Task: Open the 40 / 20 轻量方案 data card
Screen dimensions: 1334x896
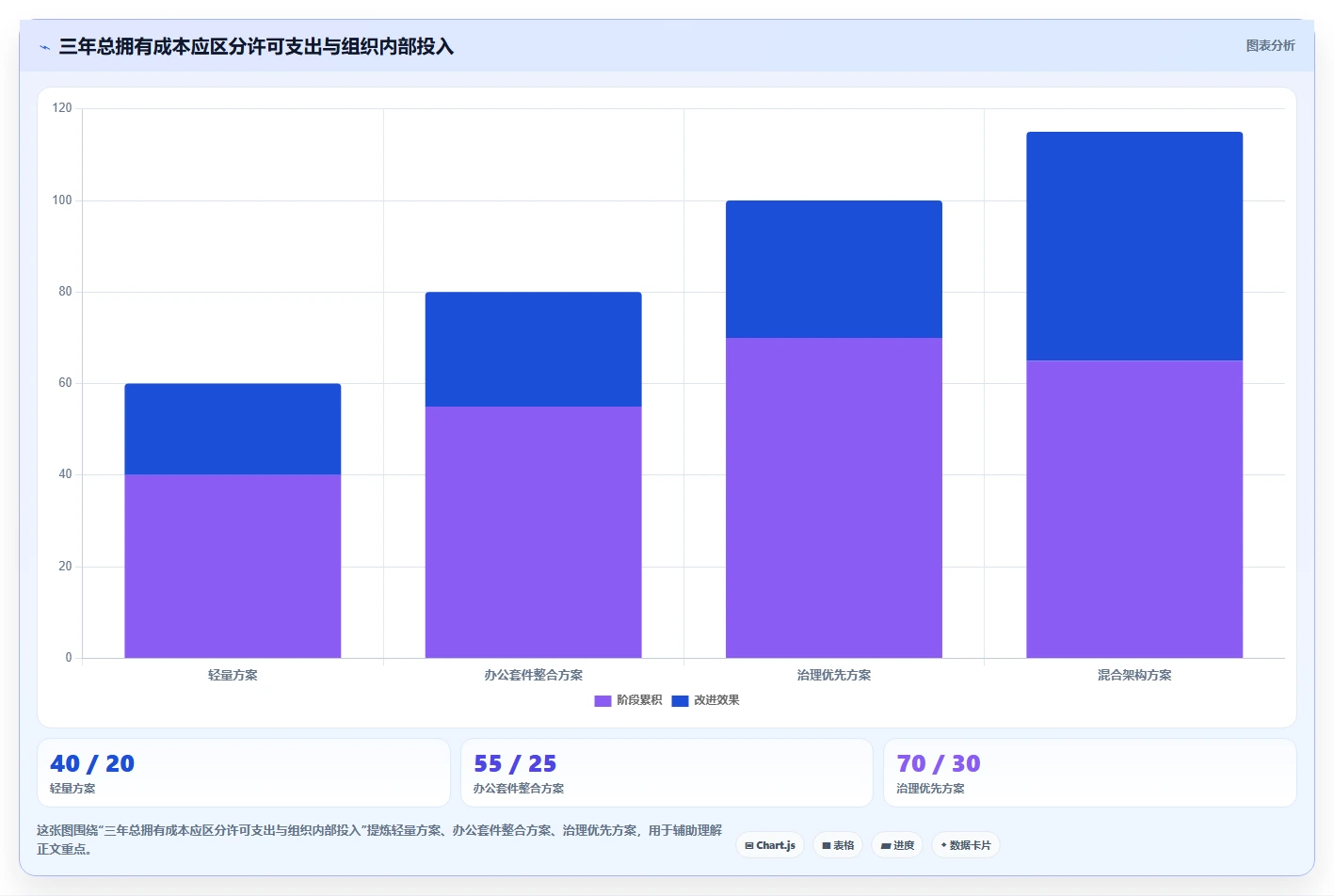Action: click(x=244, y=773)
